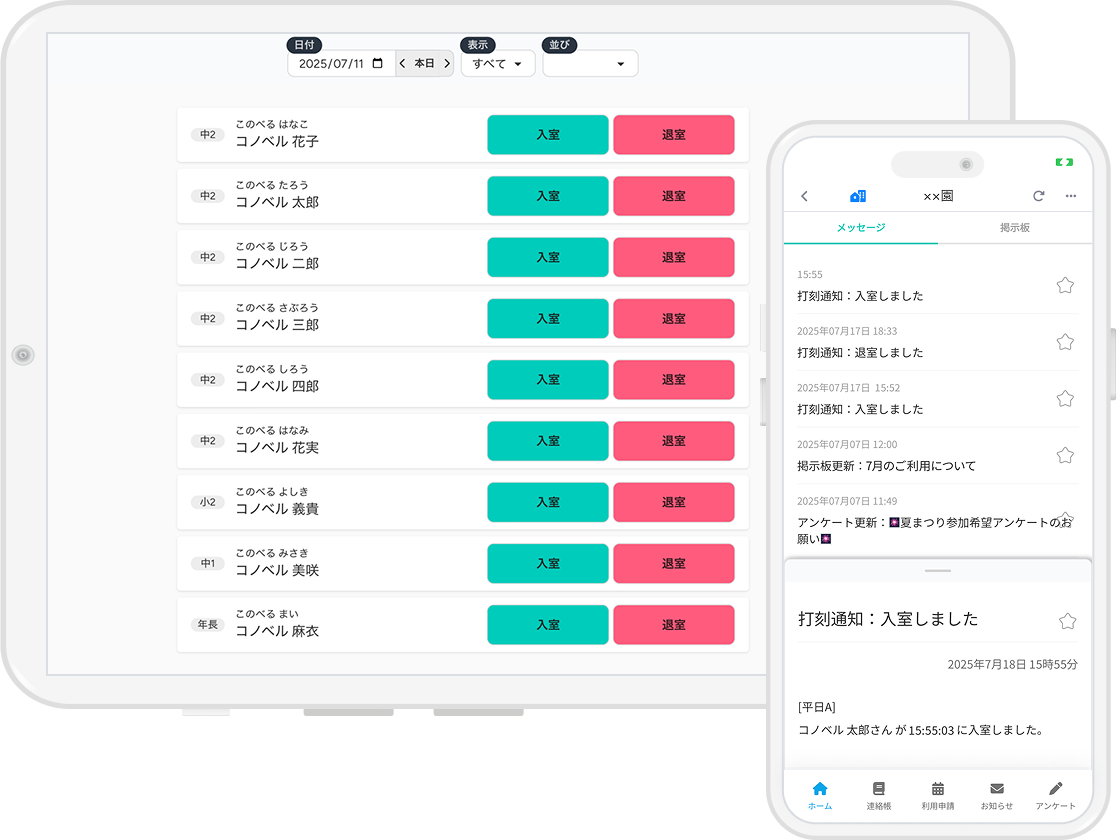Open 連絡帳 from the bottom navigation

(x=879, y=795)
